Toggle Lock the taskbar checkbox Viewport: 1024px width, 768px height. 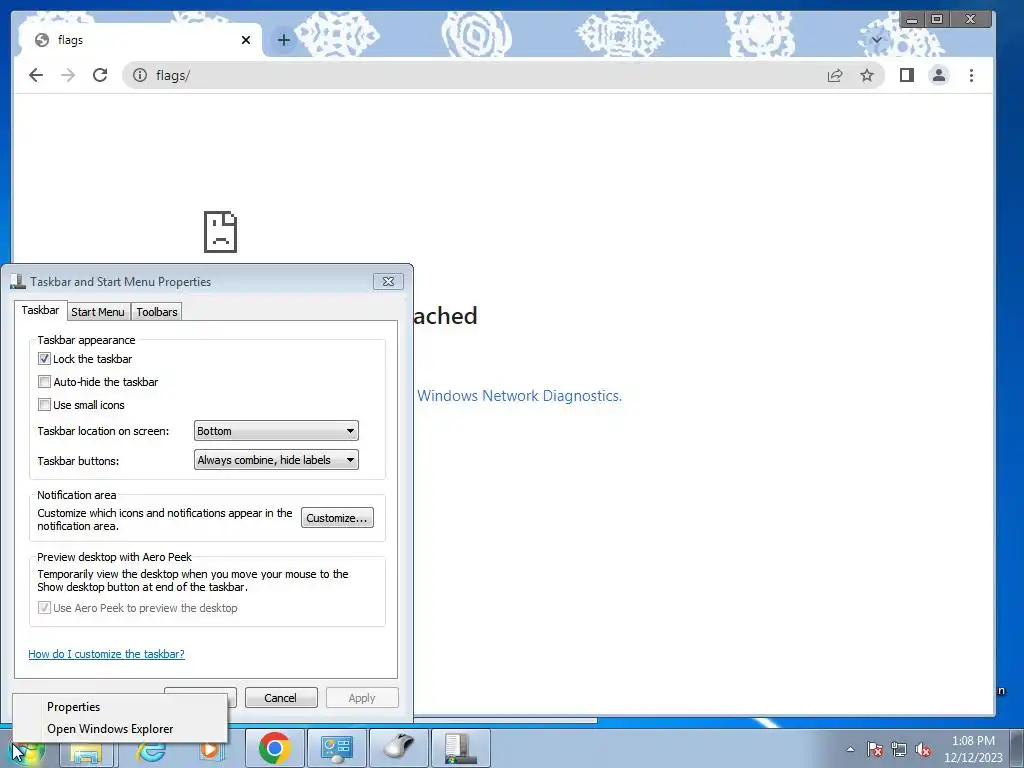44,359
